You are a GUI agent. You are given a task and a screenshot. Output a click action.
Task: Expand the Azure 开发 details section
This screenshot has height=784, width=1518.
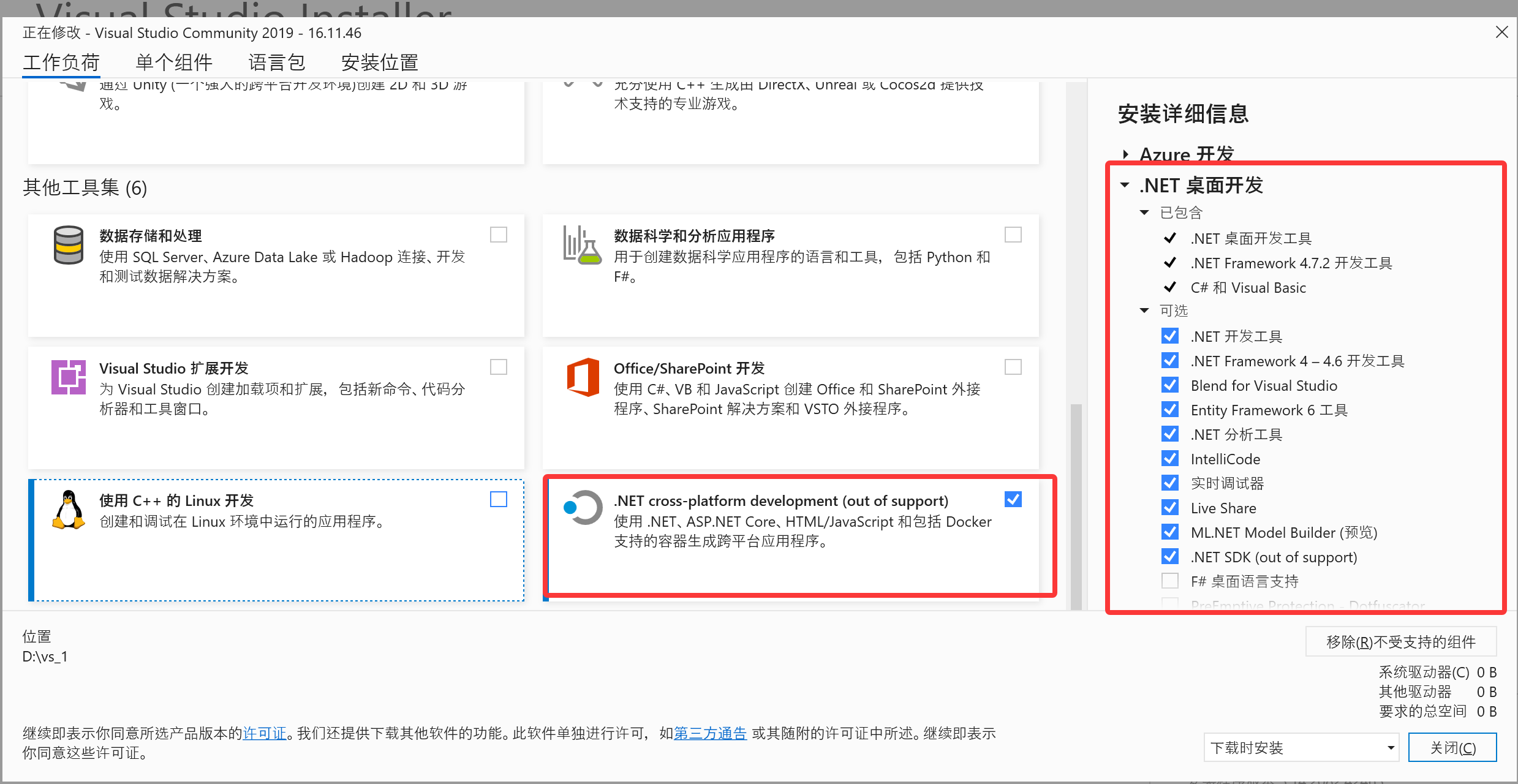tap(1126, 154)
